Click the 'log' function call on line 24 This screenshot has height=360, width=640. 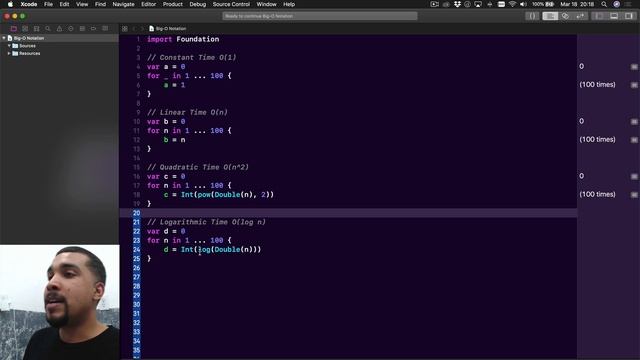[x=204, y=249]
